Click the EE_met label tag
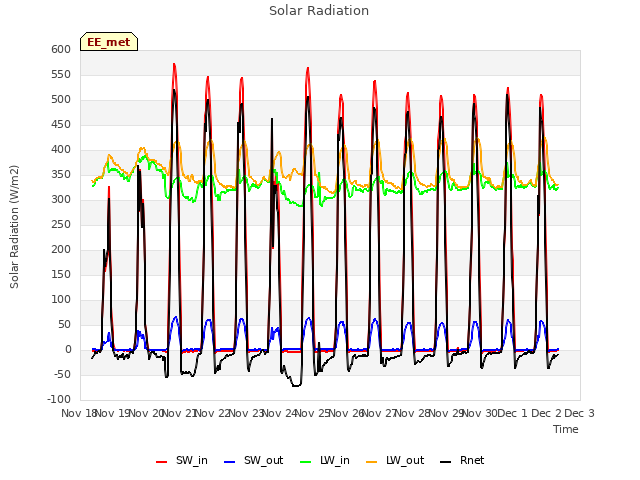640x480 pixels. pyautogui.click(x=109, y=42)
